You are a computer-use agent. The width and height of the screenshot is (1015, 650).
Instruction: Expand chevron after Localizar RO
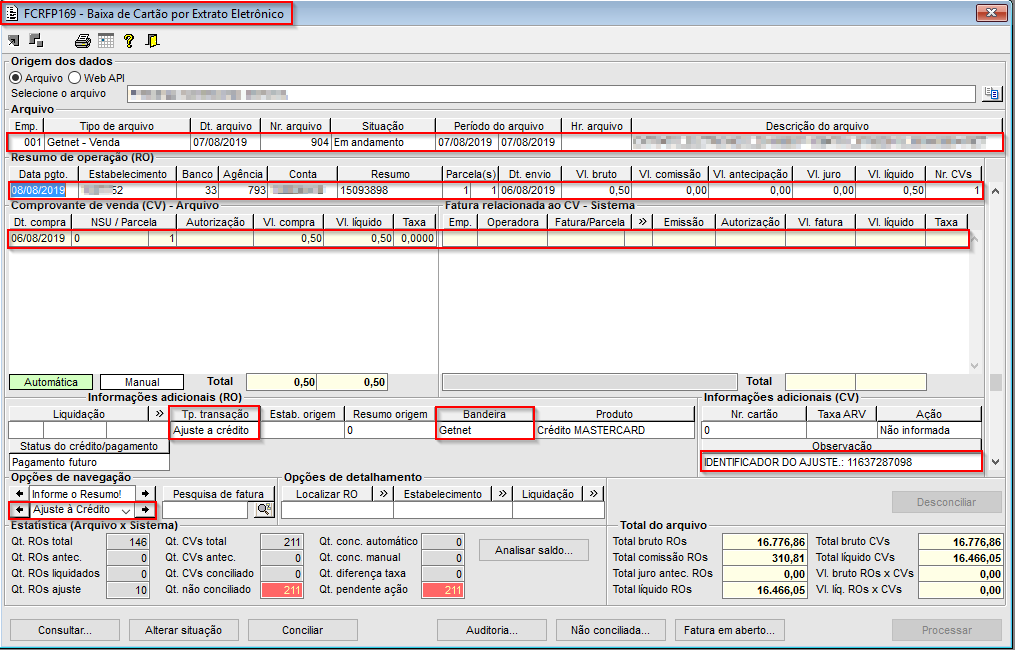(x=383, y=494)
